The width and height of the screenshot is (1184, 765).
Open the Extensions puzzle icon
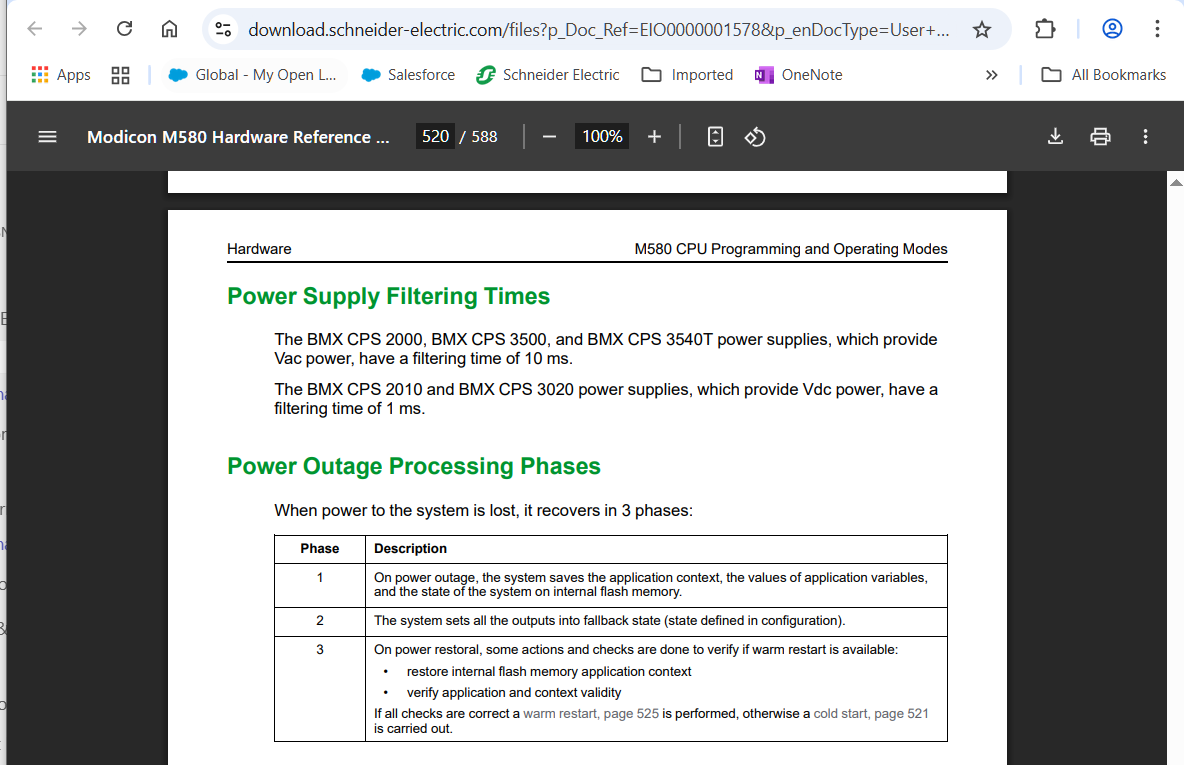coord(1045,29)
